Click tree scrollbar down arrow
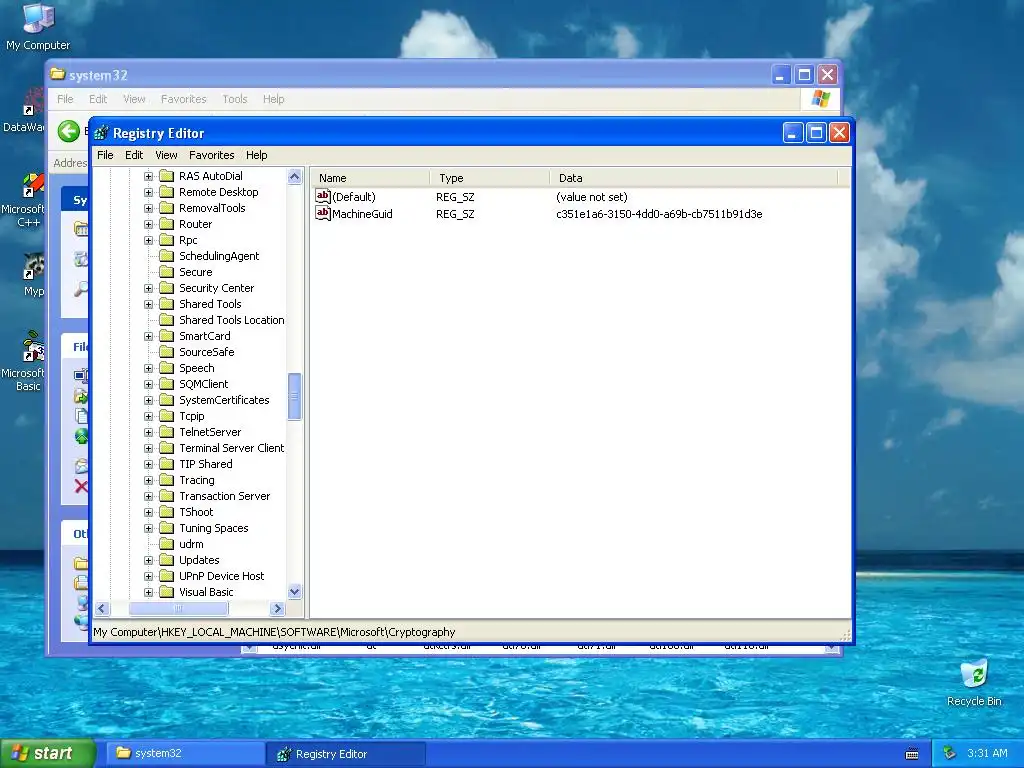This screenshot has width=1024, height=768. coord(295,592)
